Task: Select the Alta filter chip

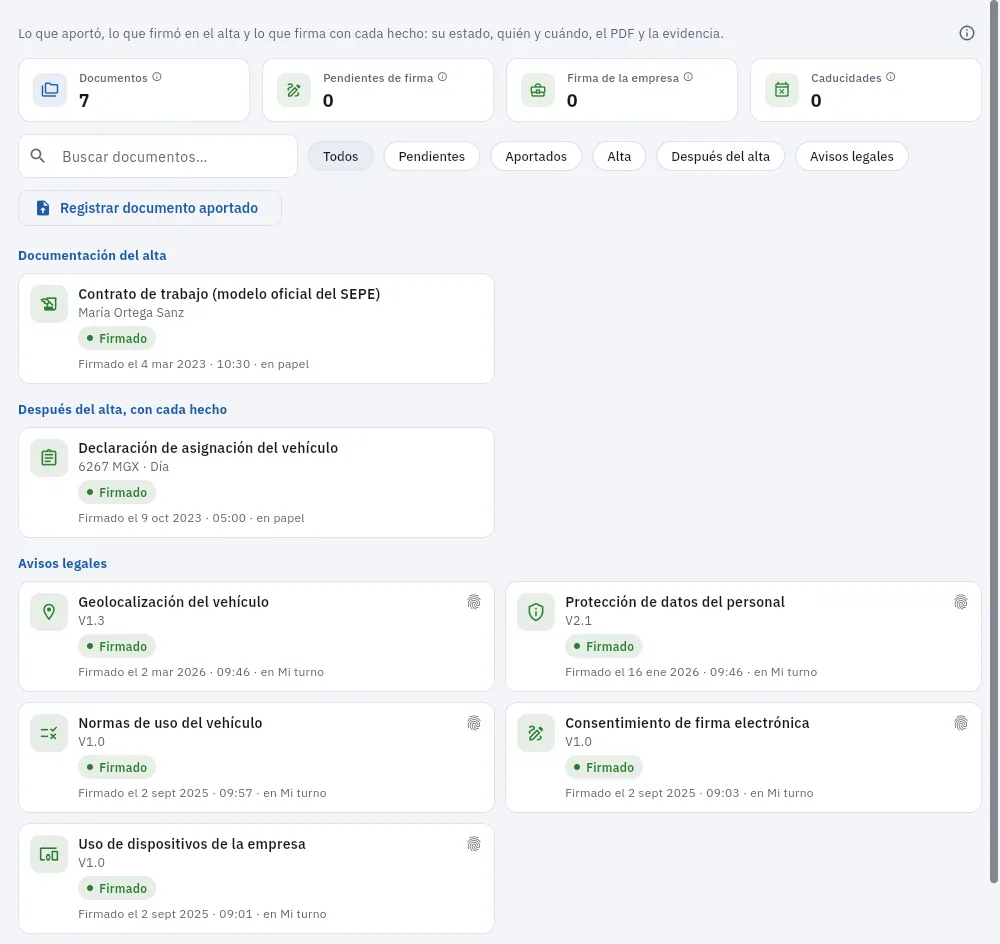Action: pyautogui.click(x=619, y=156)
